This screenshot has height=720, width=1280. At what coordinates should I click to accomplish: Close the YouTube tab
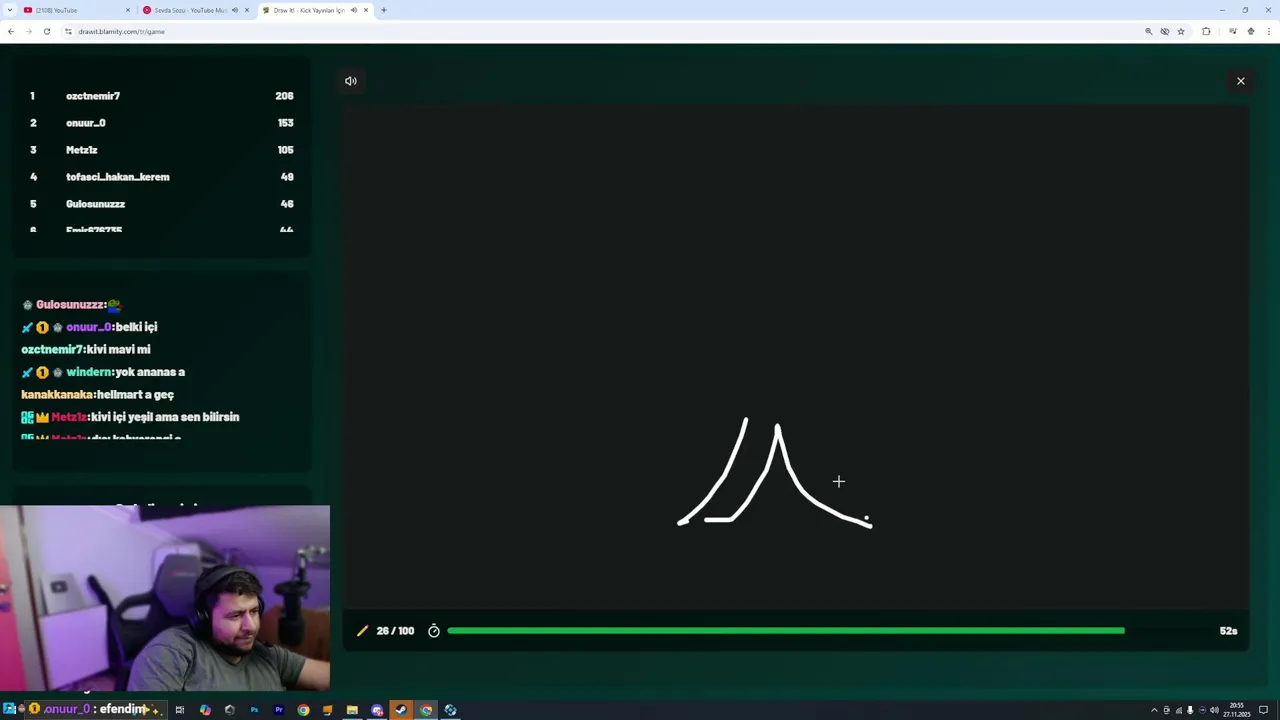click(x=128, y=10)
